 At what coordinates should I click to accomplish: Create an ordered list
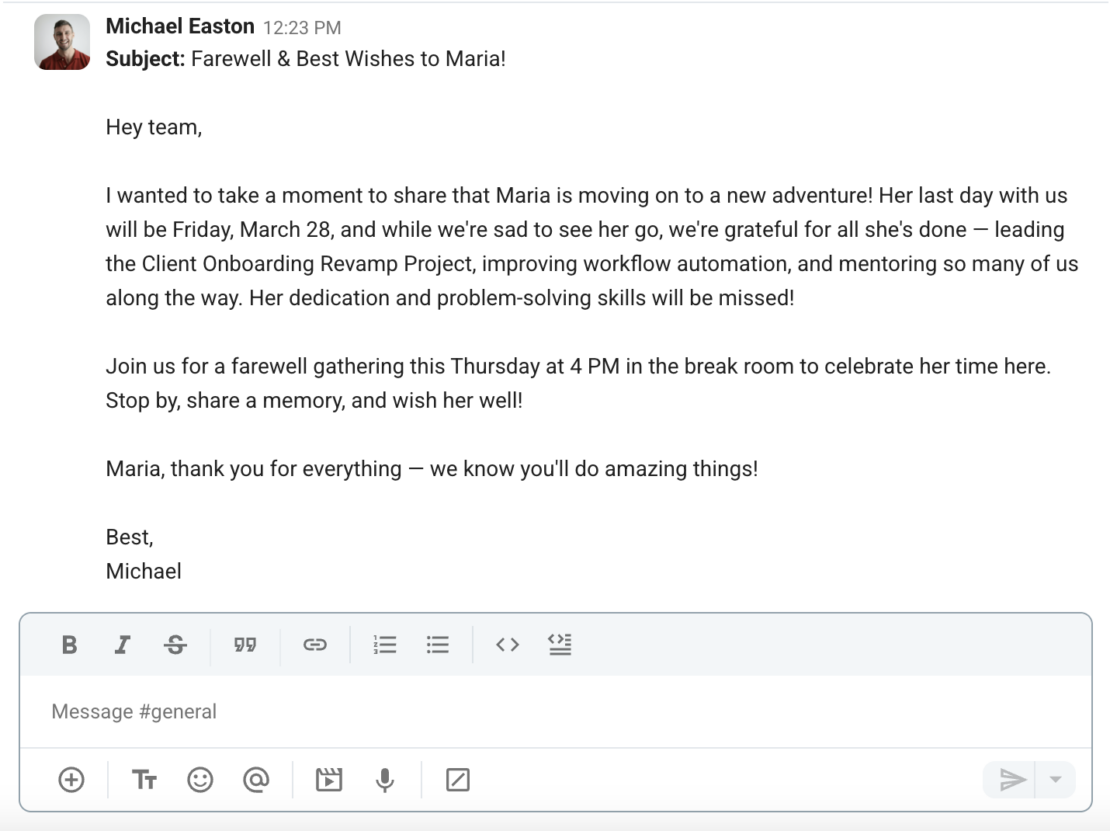pyautogui.click(x=385, y=645)
